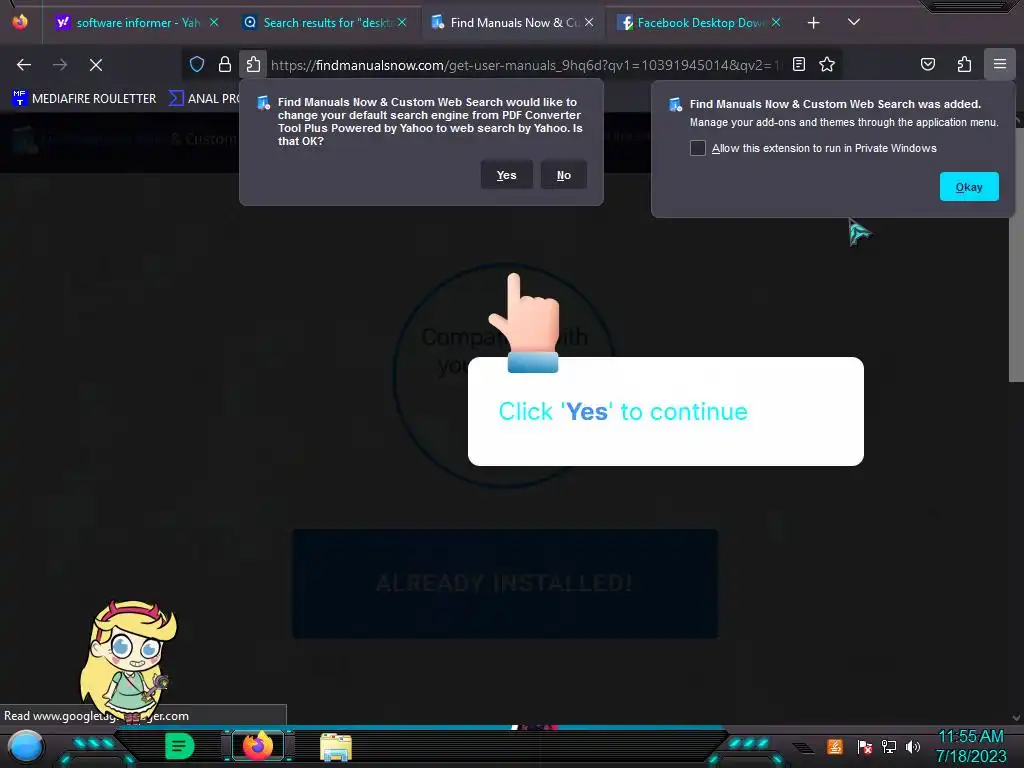Click Yes to change default search engine
The image size is (1024, 768).
coord(507,175)
